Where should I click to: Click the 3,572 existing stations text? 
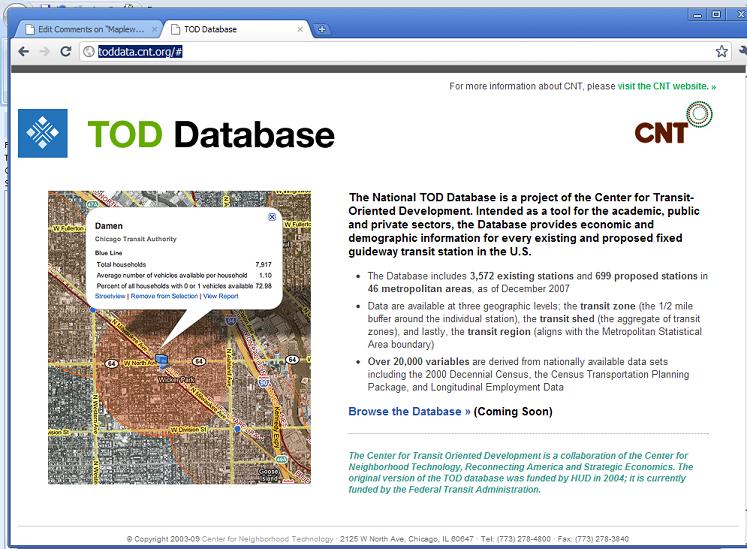tap(522, 276)
